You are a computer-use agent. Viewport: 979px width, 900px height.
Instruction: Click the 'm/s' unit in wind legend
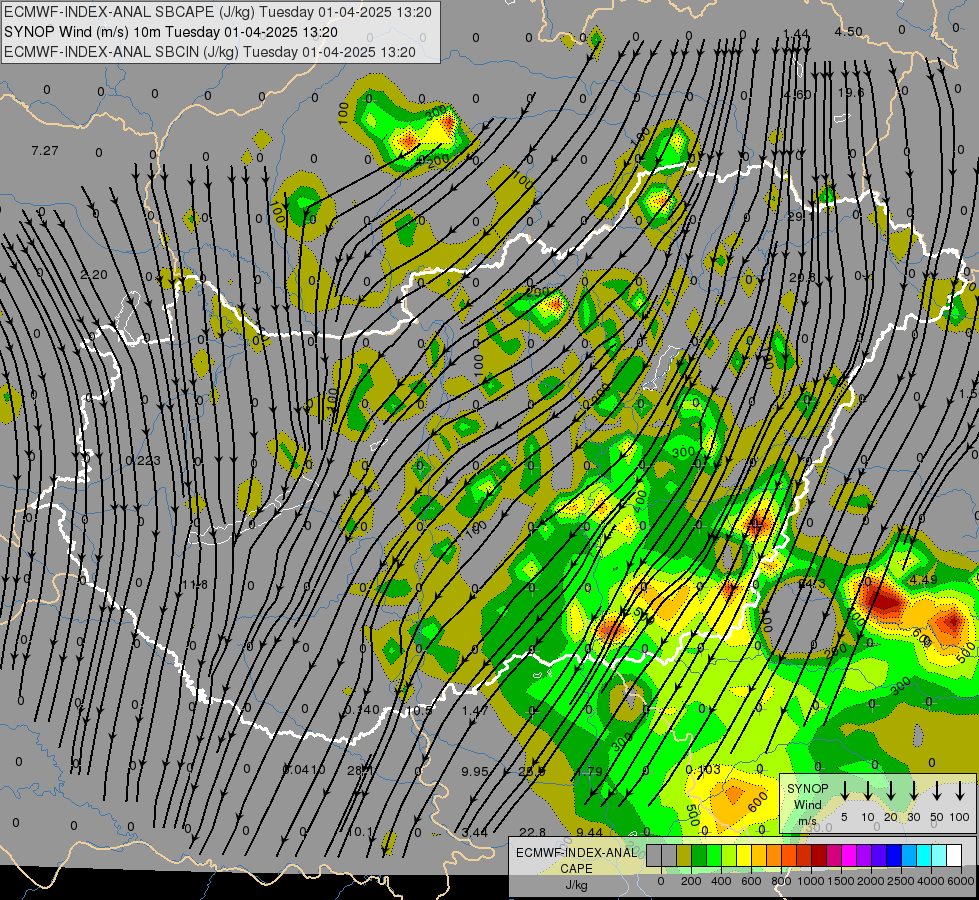807,821
